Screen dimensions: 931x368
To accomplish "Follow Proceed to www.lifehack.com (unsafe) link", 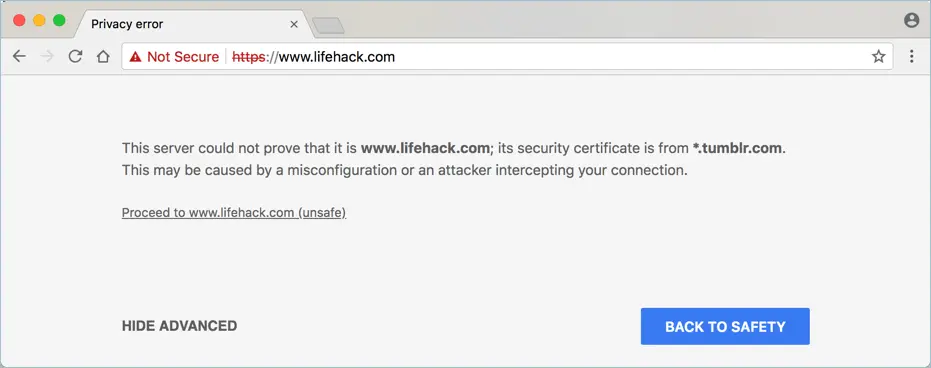I will (234, 212).
